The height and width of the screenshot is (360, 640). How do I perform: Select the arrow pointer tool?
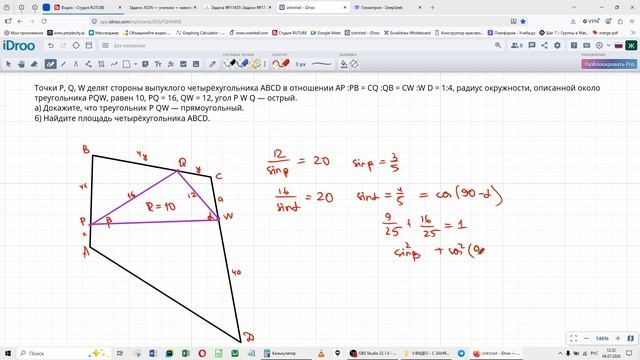[x=8, y=64]
